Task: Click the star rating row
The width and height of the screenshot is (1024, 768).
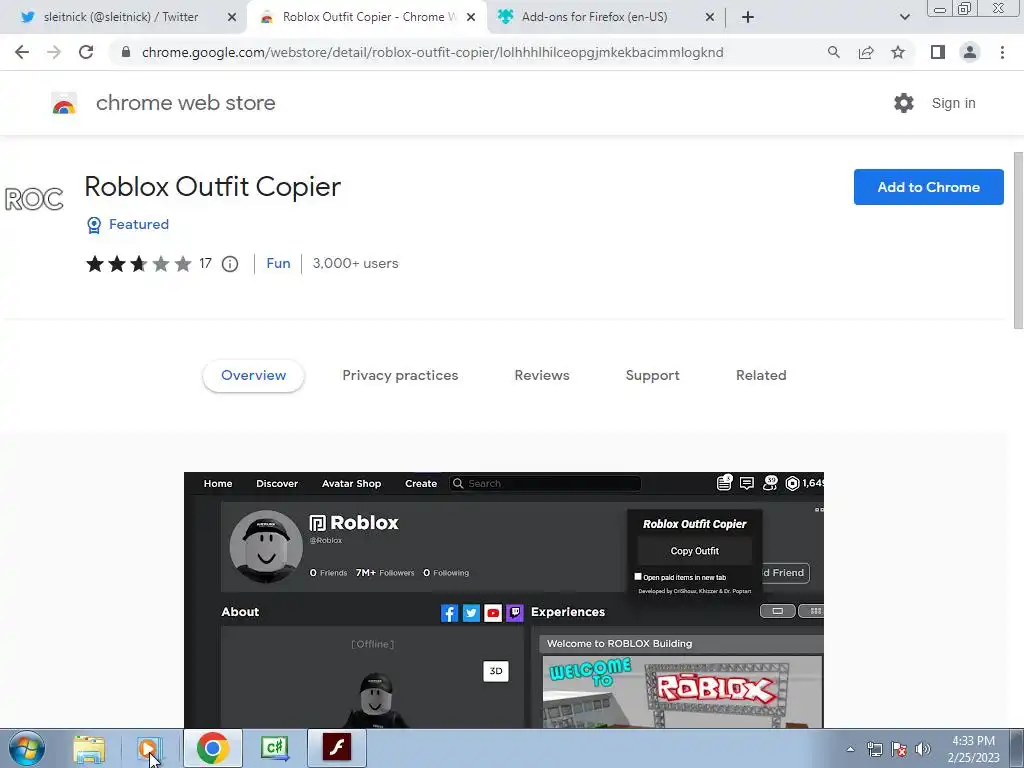Action: pyautogui.click(x=138, y=264)
